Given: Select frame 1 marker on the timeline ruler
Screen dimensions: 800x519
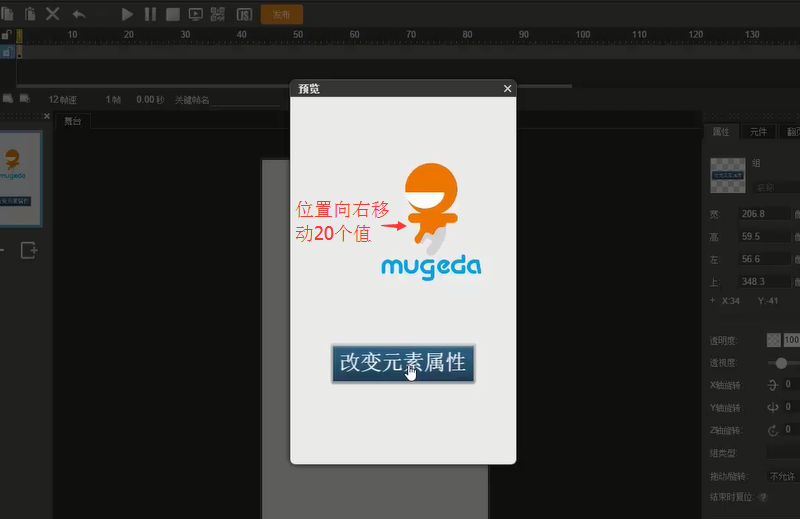Looking at the screenshot, I should tap(19, 35).
